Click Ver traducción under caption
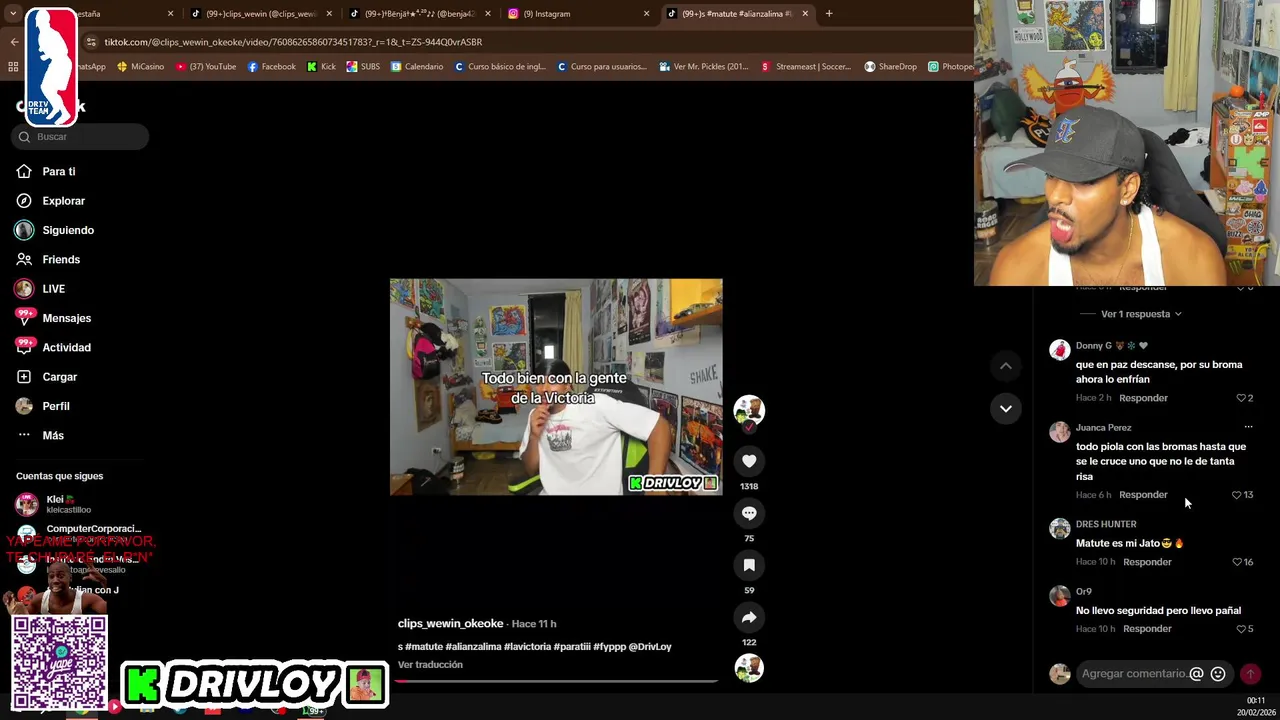Image resolution: width=1280 pixels, height=720 pixels. coord(430,665)
